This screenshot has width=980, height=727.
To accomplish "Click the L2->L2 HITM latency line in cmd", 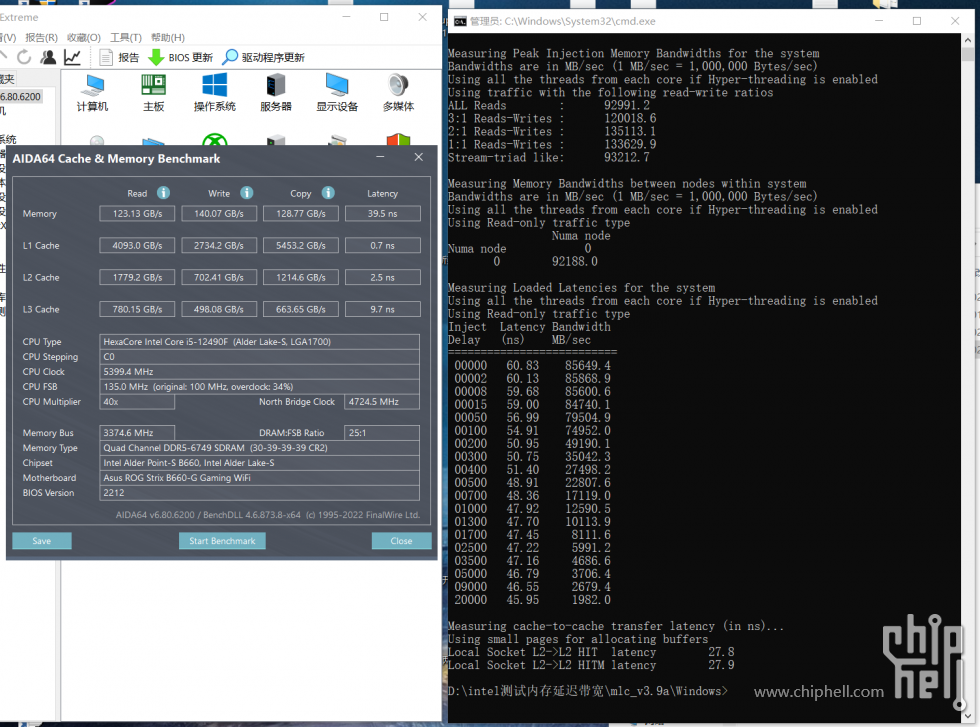I will (591, 665).
